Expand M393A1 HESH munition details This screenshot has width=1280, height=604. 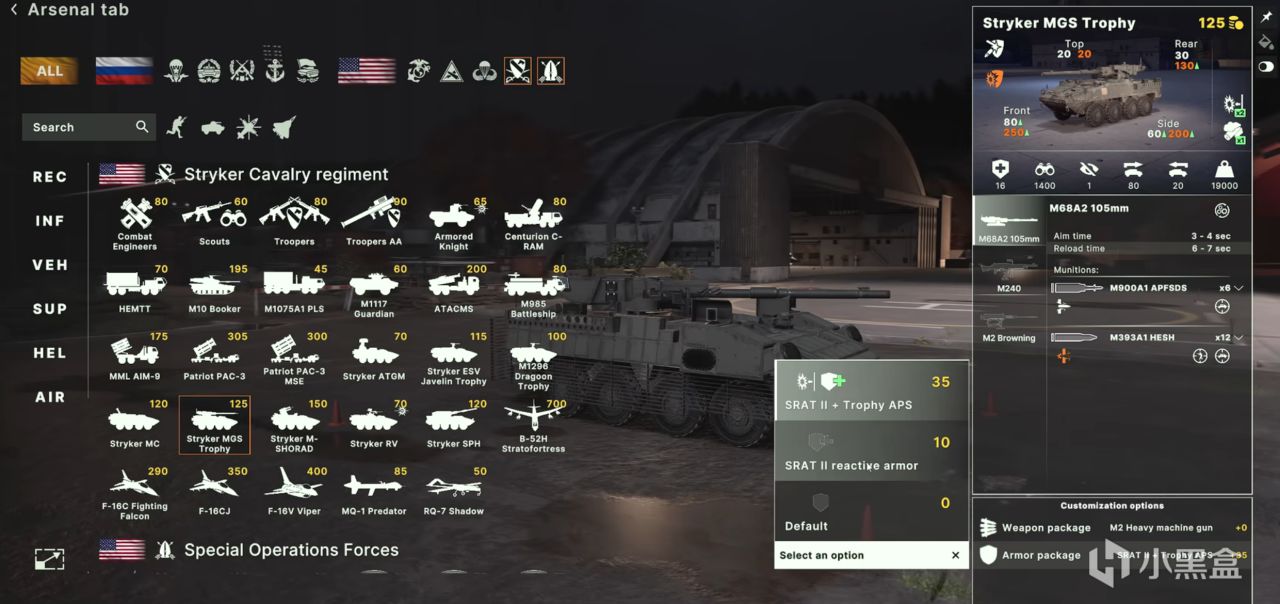tap(1239, 338)
